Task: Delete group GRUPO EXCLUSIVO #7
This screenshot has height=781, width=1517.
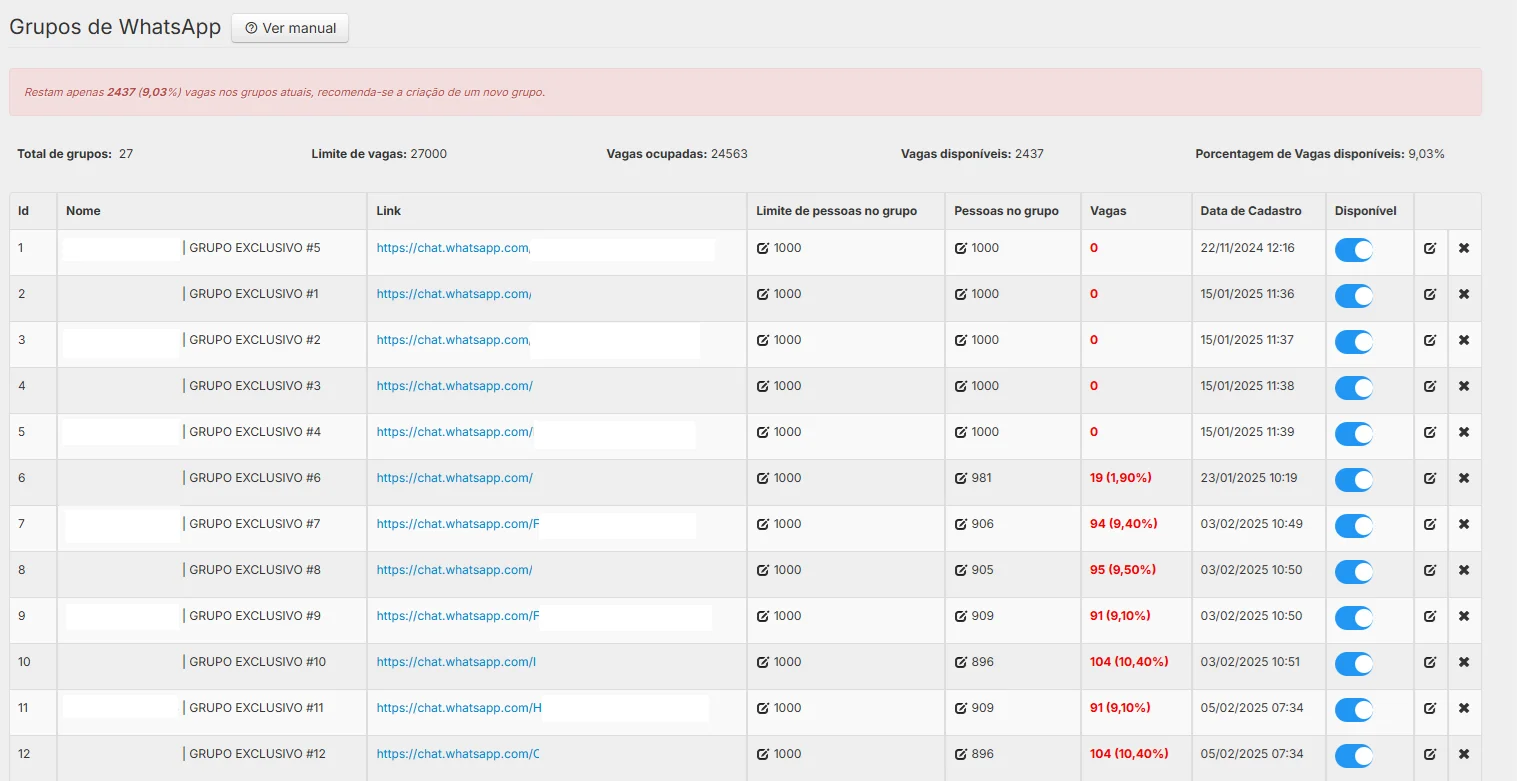Action: (1464, 524)
